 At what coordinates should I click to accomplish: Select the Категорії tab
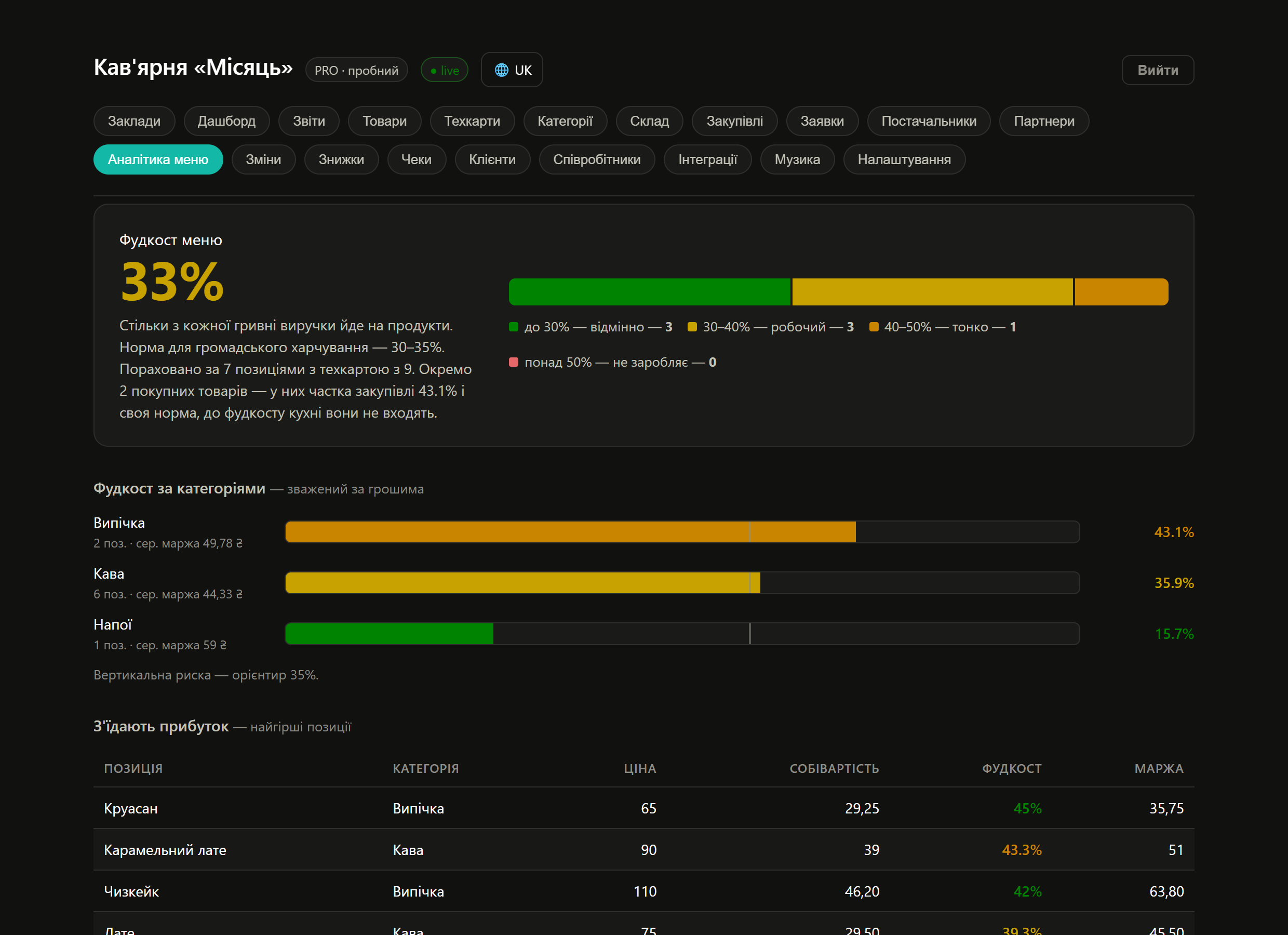565,121
